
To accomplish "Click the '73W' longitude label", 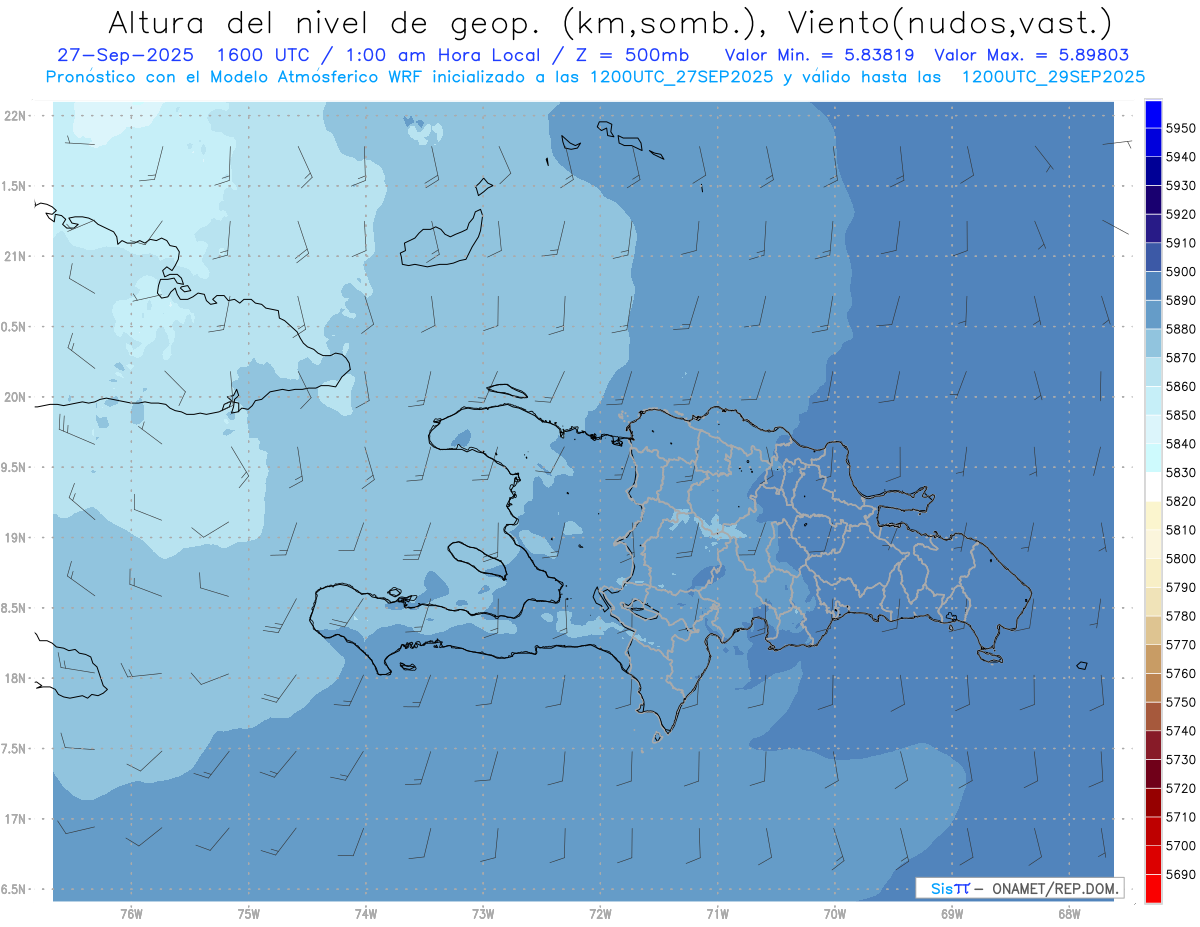I will click(483, 913).
